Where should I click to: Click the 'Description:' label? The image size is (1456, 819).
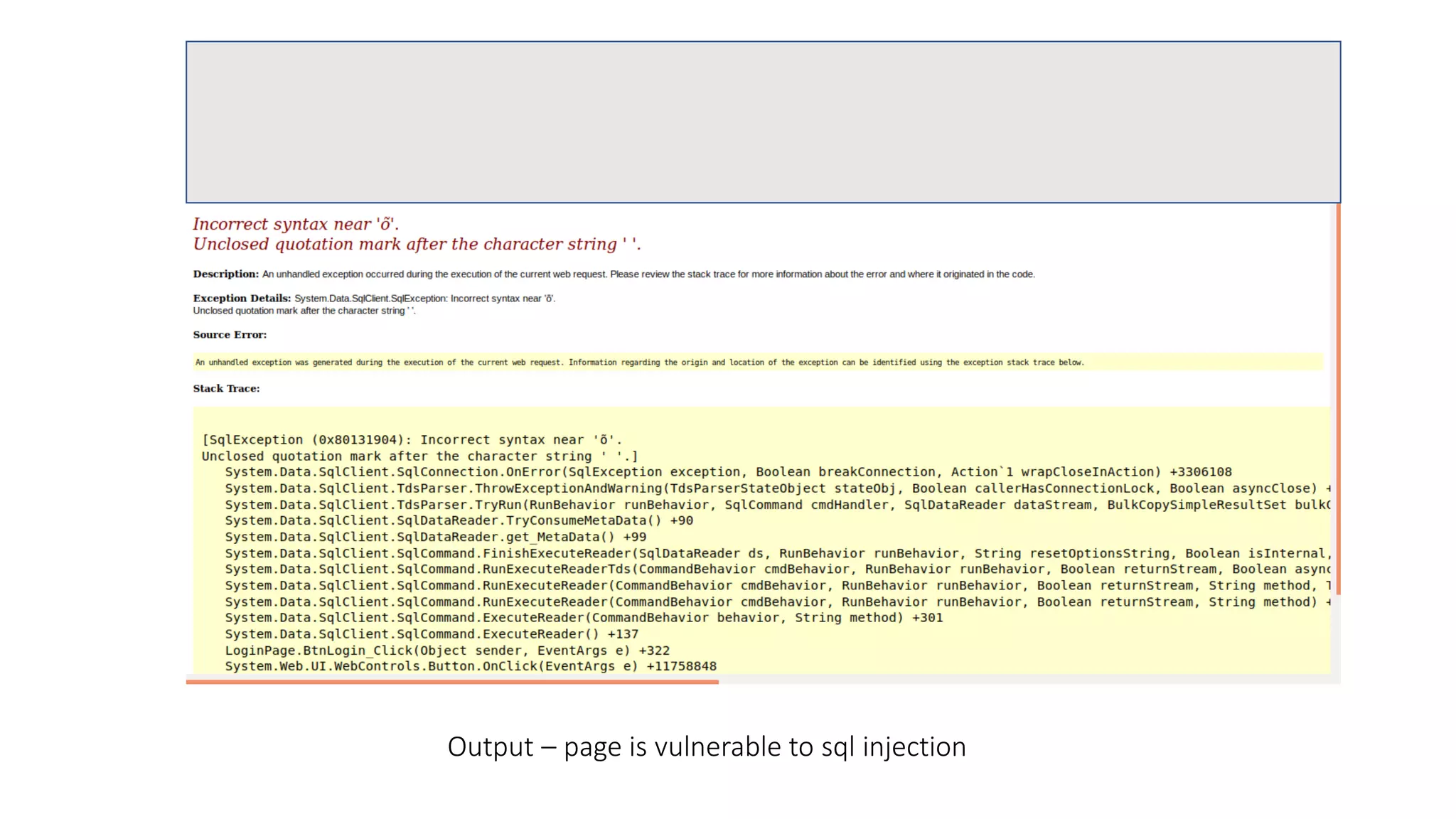[x=226, y=274]
